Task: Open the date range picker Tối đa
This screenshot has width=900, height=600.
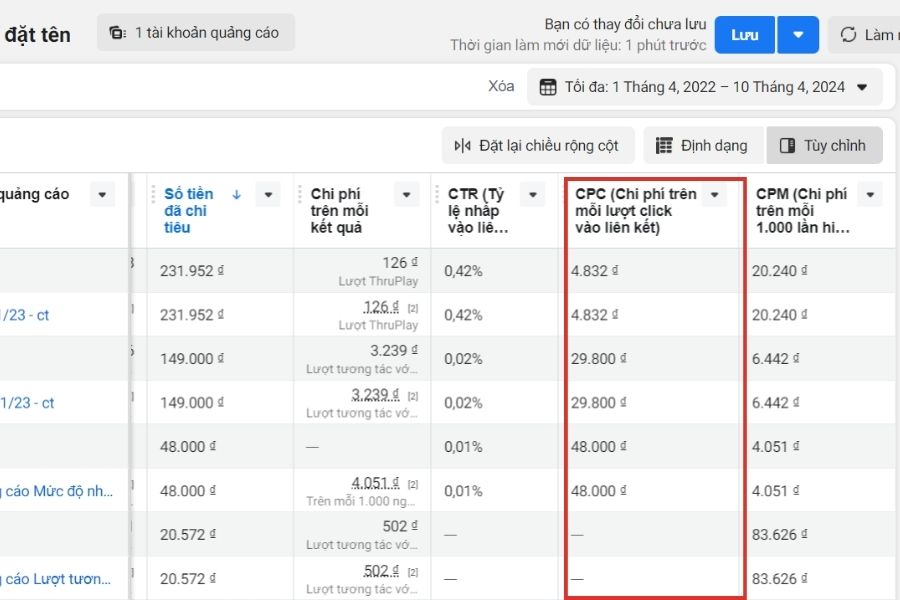Action: coord(704,87)
